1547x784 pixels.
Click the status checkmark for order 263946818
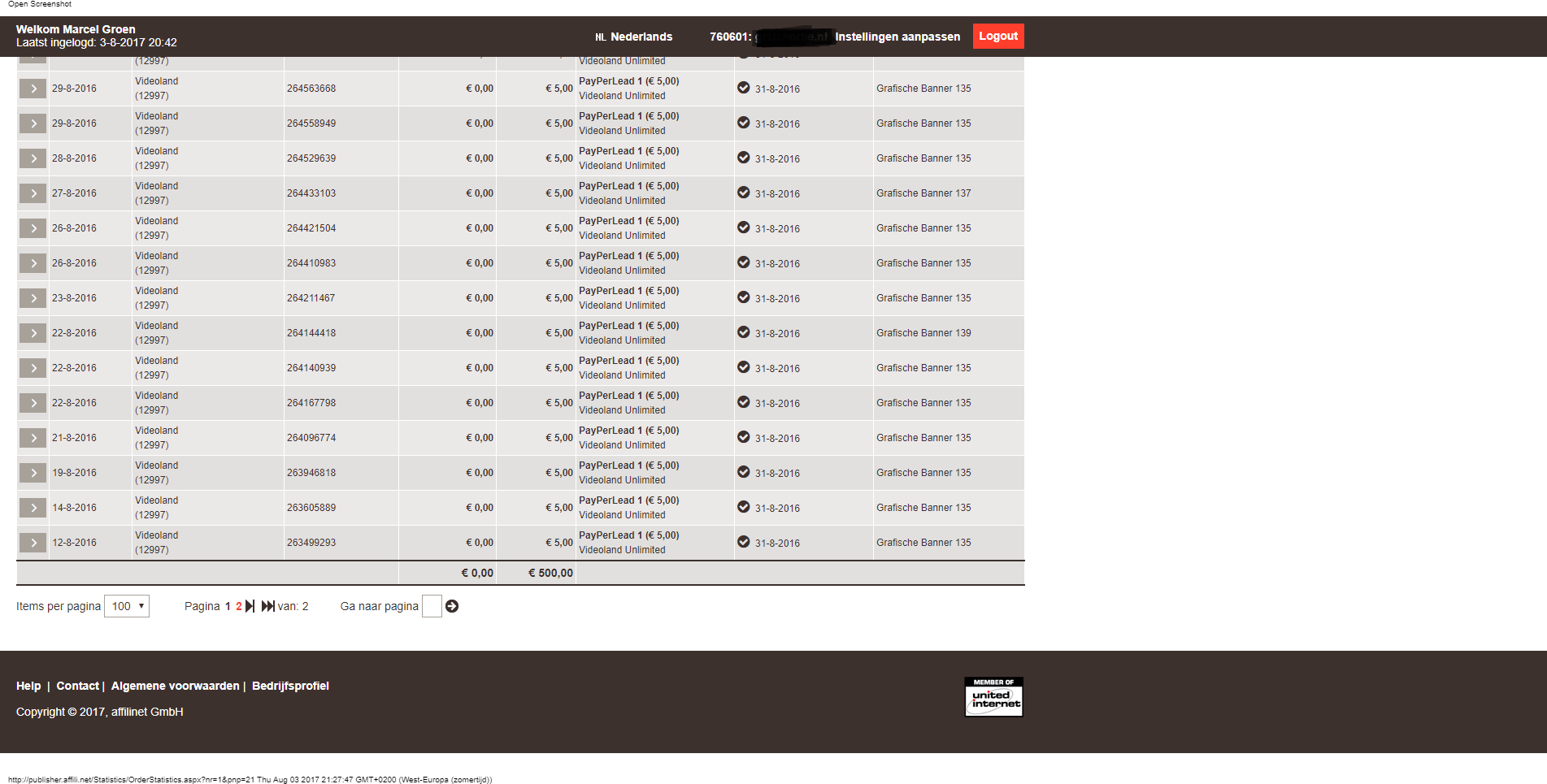coord(744,472)
